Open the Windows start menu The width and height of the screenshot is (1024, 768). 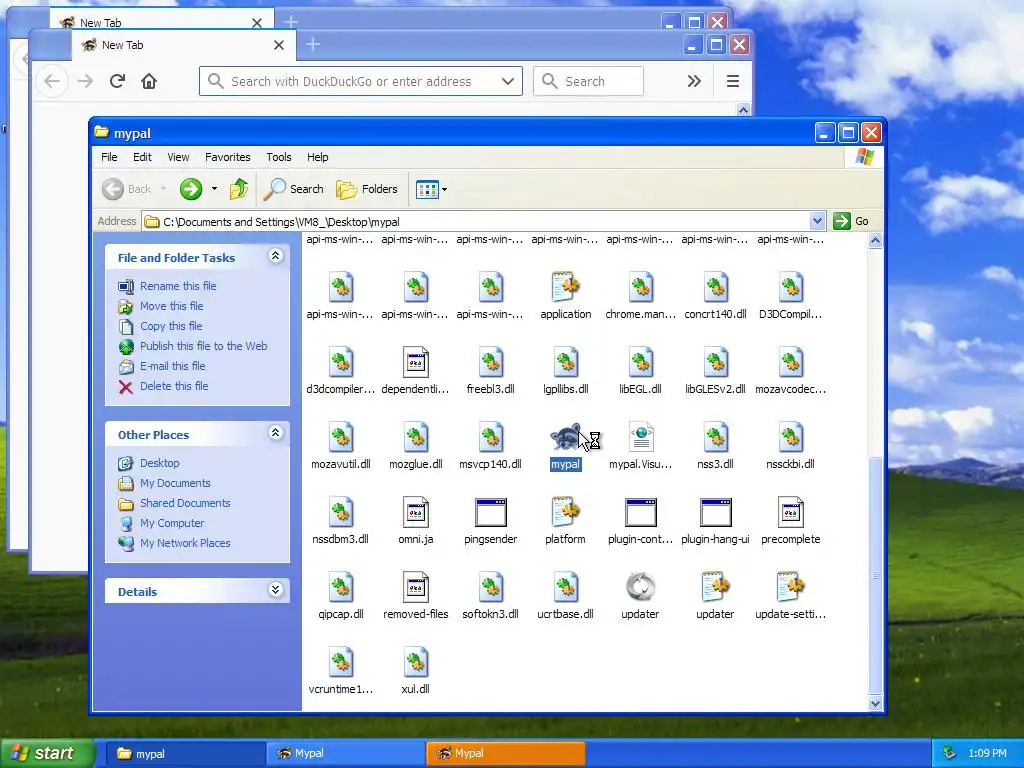[46, 753]
